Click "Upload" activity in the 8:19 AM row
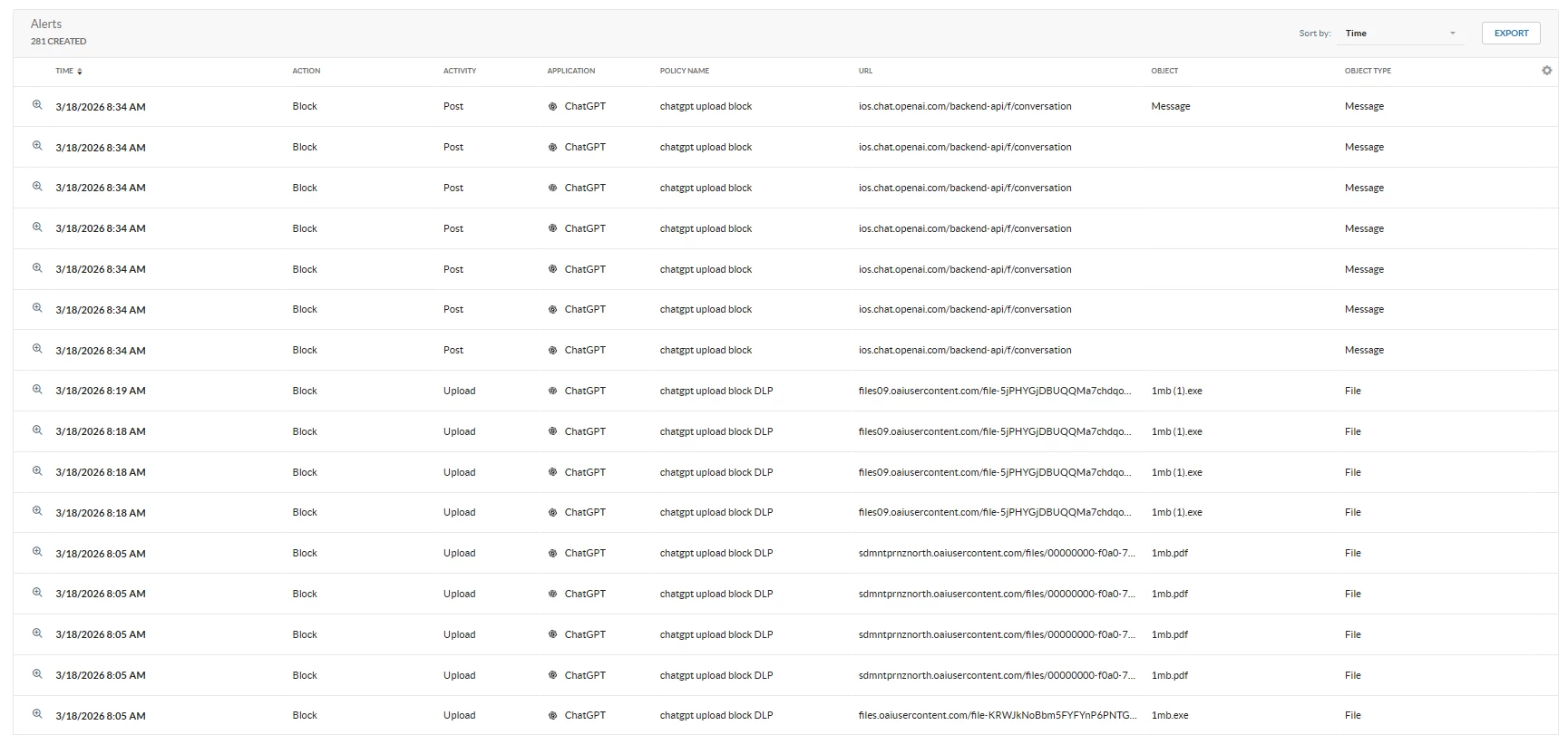Image resolution: width=1568 pixels, height=735 pixels. coord(459,391)
